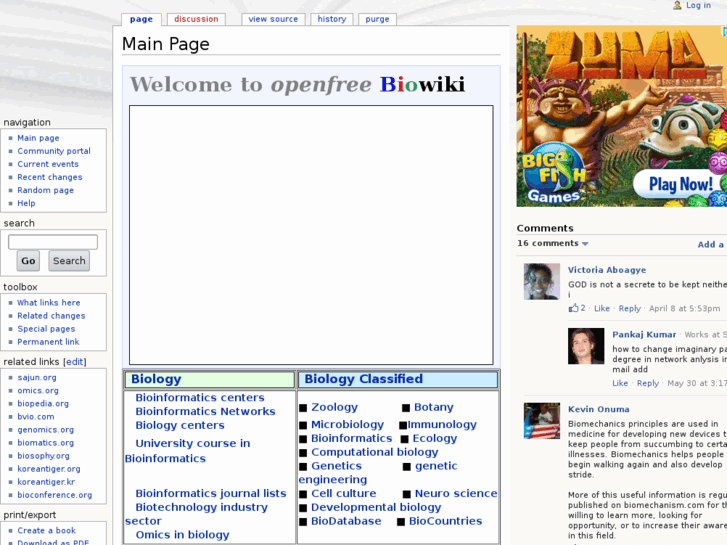The width and height of the screenshot is (727, 545).
Task: Open the history tab
Action: 332,19
